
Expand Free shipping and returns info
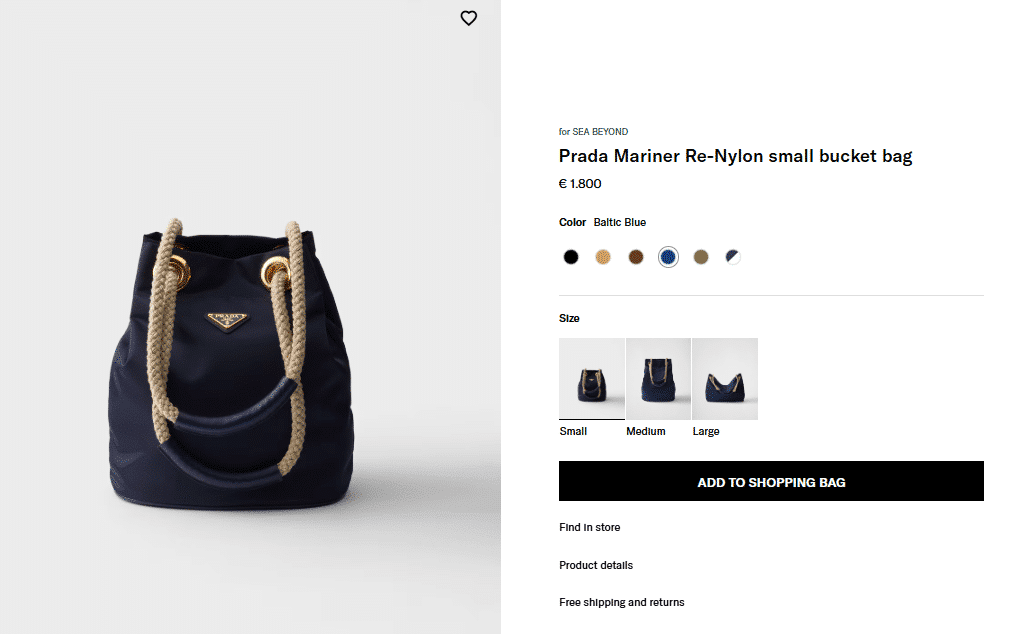coord(622,602)
